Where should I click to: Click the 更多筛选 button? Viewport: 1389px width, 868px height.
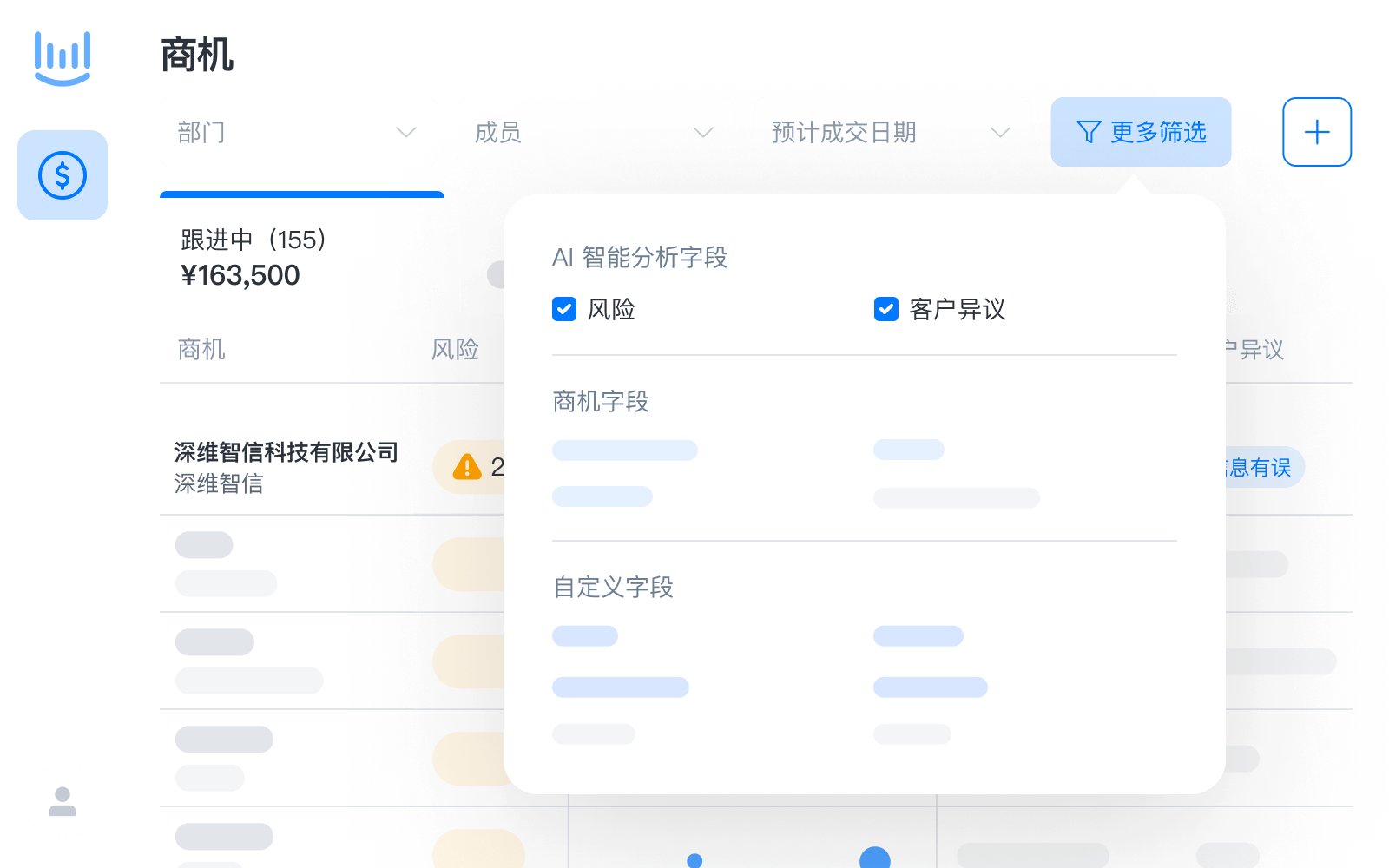click(1141, 132)
